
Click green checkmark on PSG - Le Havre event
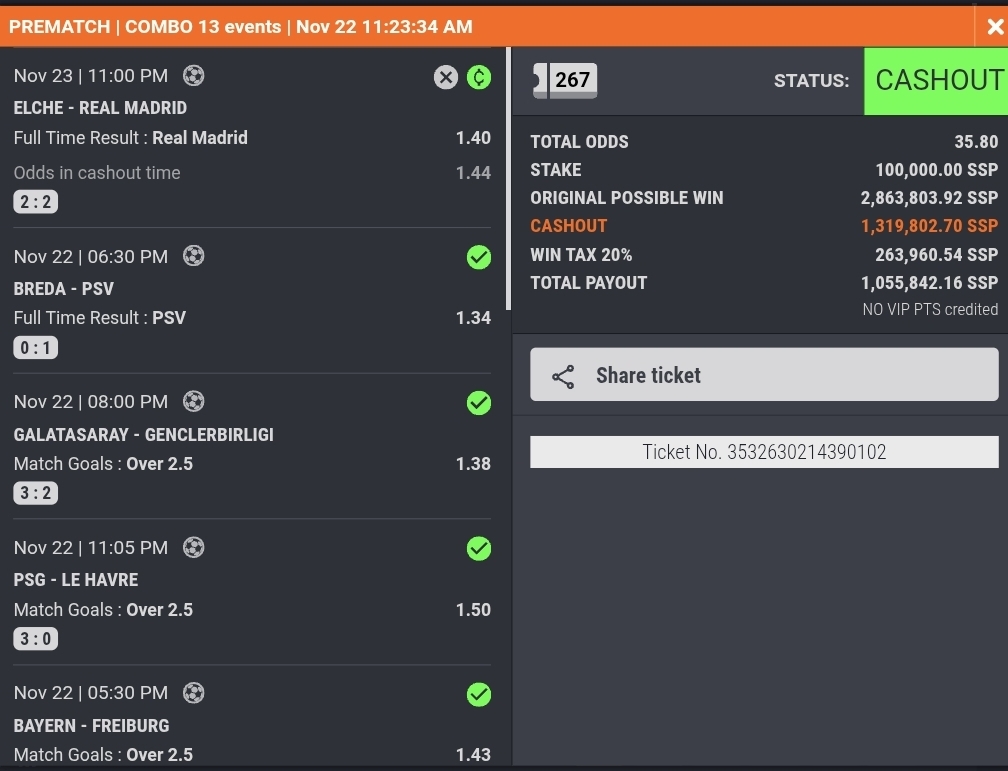coord(479,548)
